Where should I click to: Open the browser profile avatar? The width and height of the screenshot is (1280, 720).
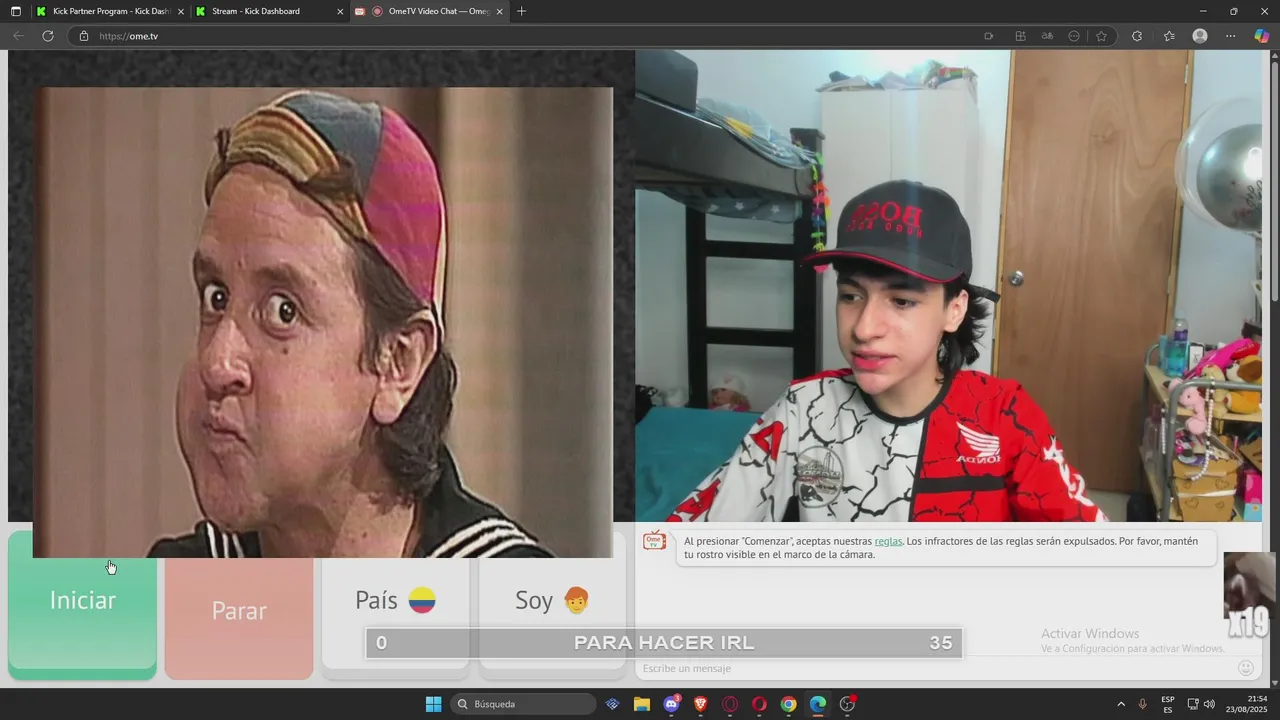click(x=1200, y=36)
